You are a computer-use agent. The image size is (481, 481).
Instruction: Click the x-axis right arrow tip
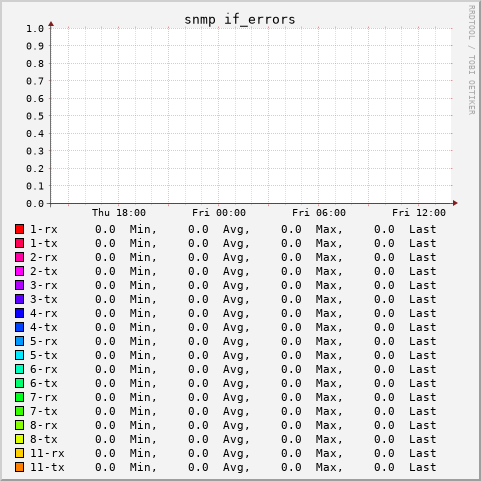point(455,203)
